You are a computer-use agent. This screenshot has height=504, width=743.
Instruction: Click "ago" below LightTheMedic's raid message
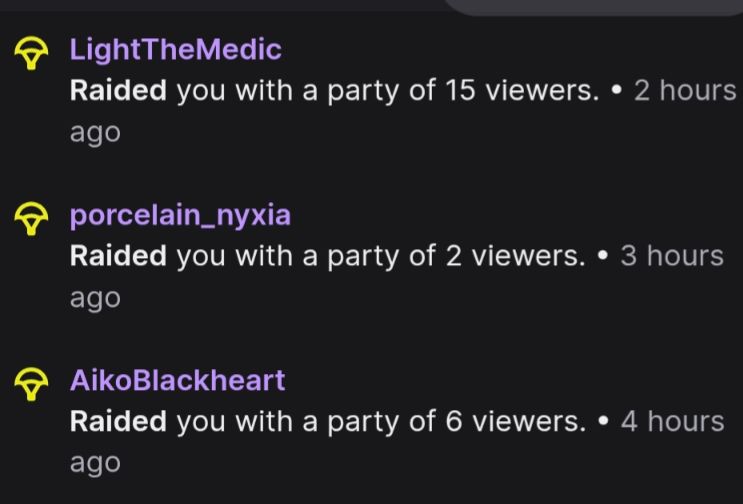95,134
